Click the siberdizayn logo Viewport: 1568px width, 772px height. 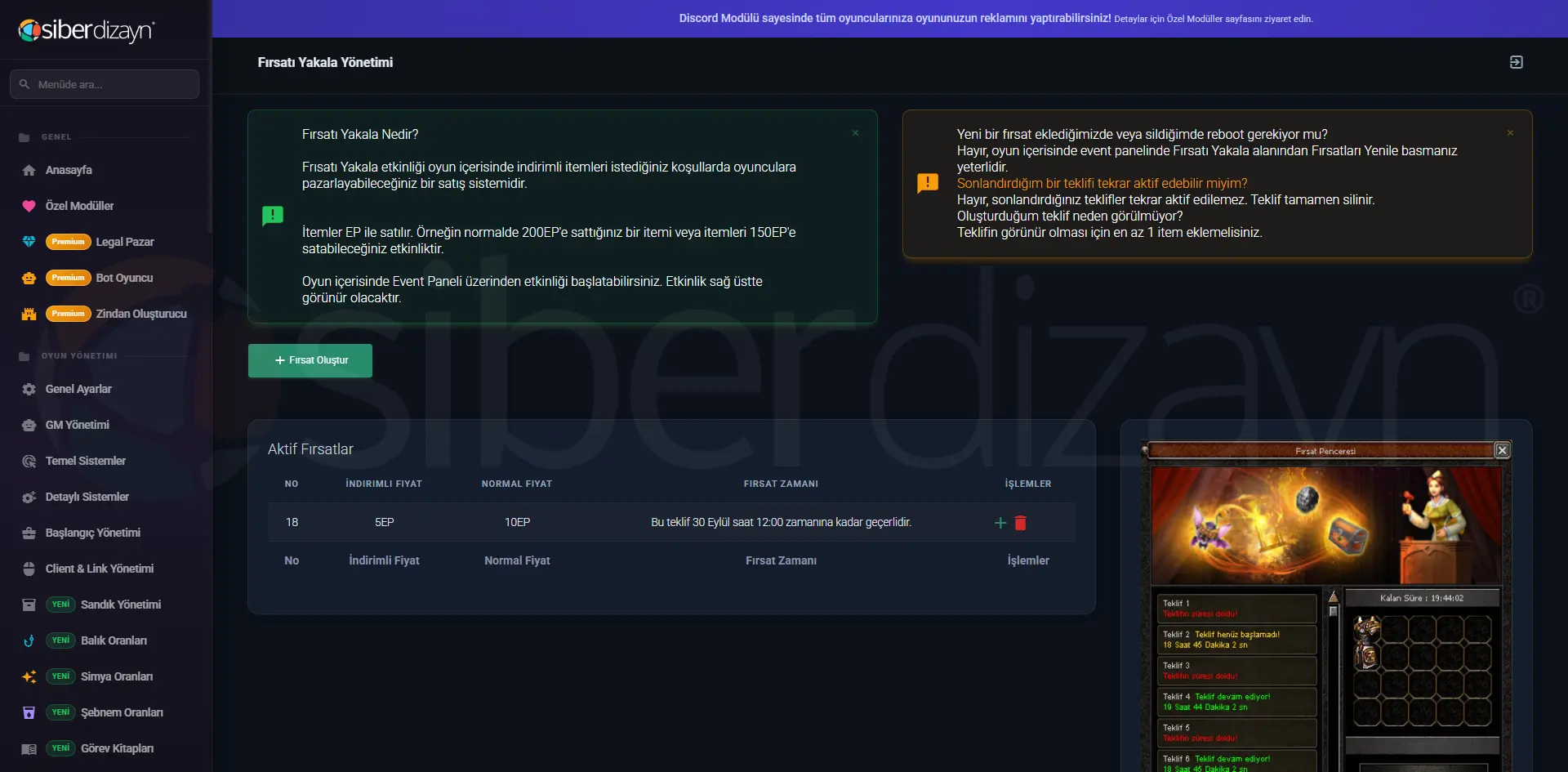(x=87, y=30)
